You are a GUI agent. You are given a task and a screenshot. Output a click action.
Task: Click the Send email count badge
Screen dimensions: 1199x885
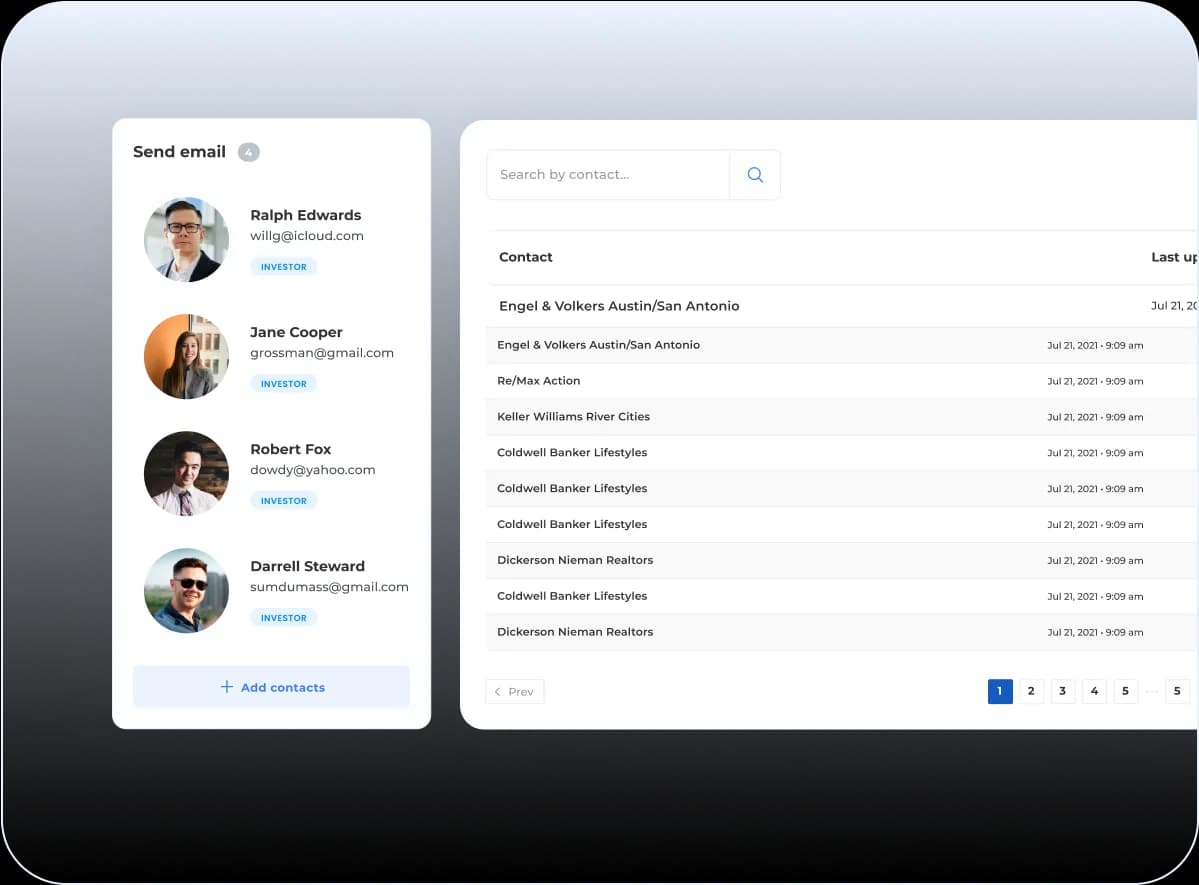(x=249, y=152)
